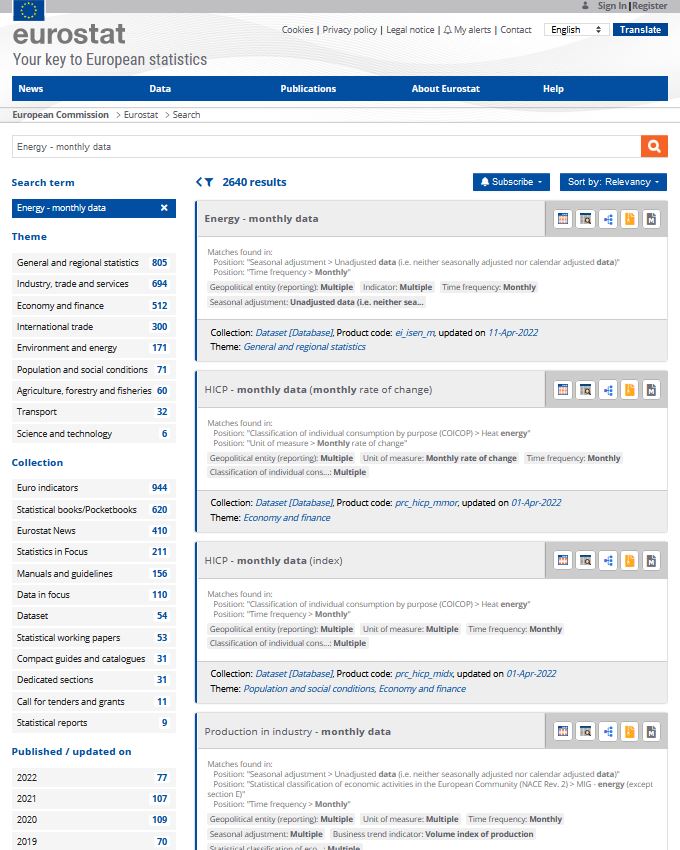This screenshot has width=680, height=850.
Task: Click the funnel filter icon beside results count
Action: point(205,182)
